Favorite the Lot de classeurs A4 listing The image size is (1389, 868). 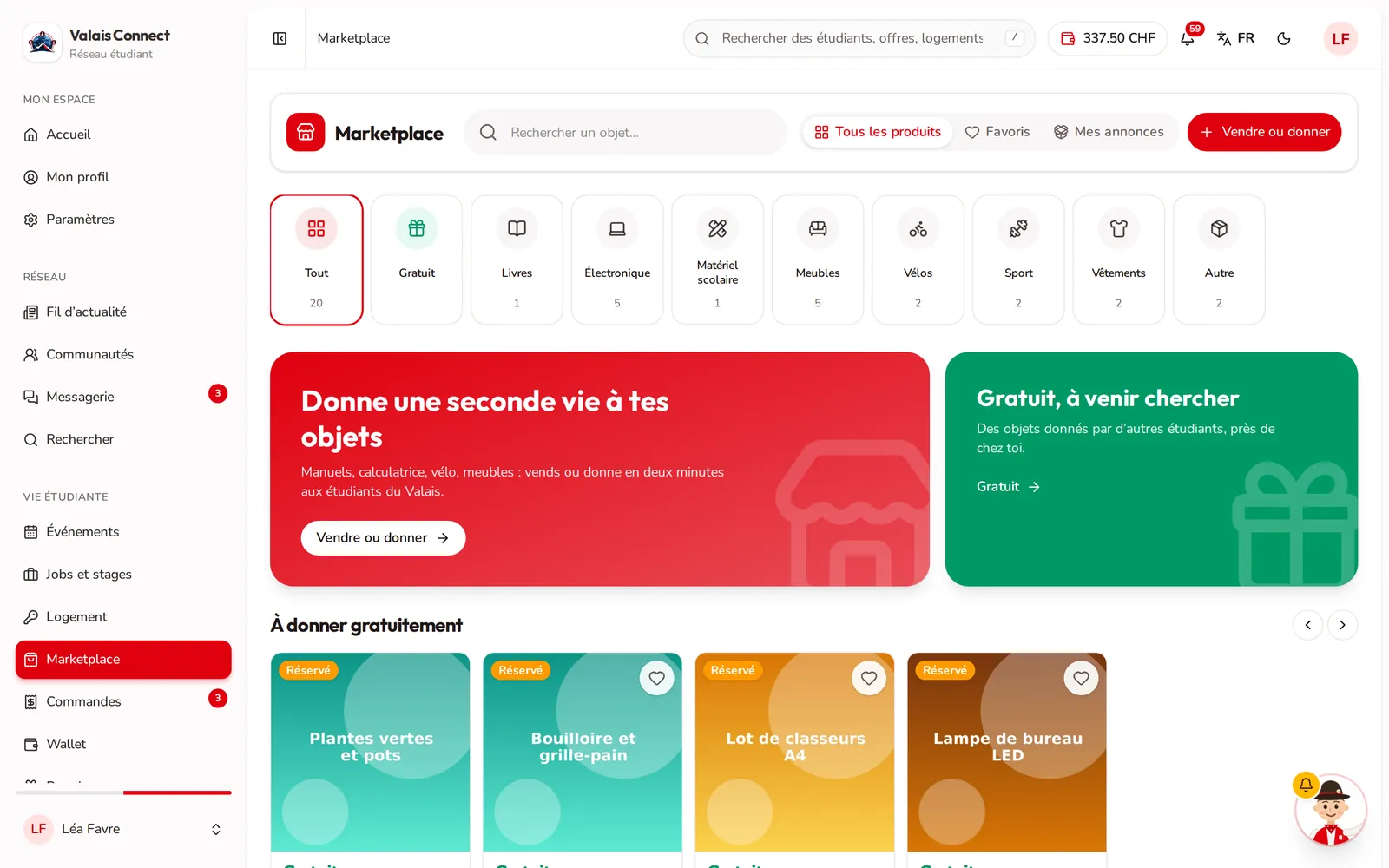pyautogui.click(x=869, y=679)
